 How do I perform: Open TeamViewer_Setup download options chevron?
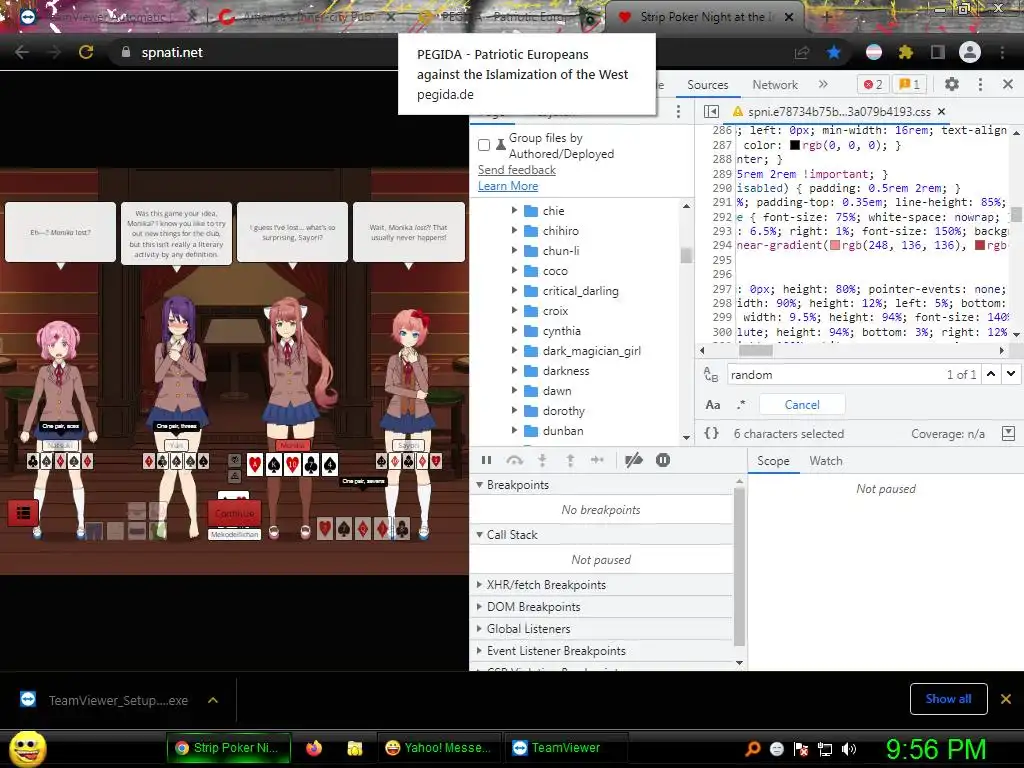[212, 700]
